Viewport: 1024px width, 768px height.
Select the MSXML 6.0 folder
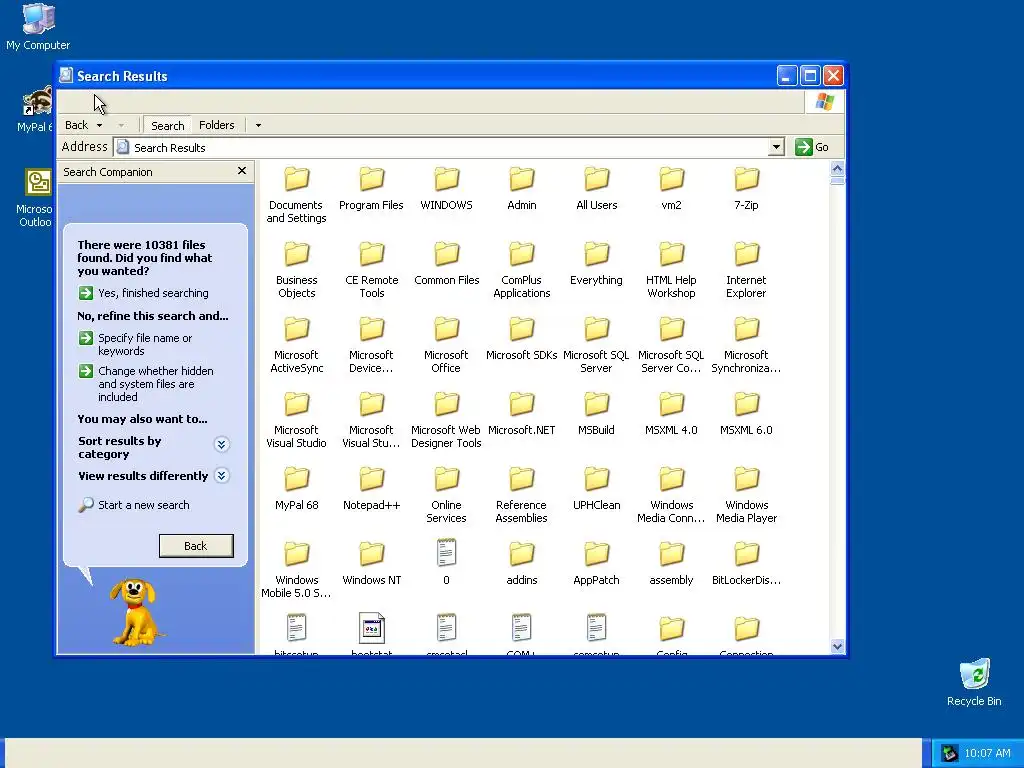coord(746,413)
